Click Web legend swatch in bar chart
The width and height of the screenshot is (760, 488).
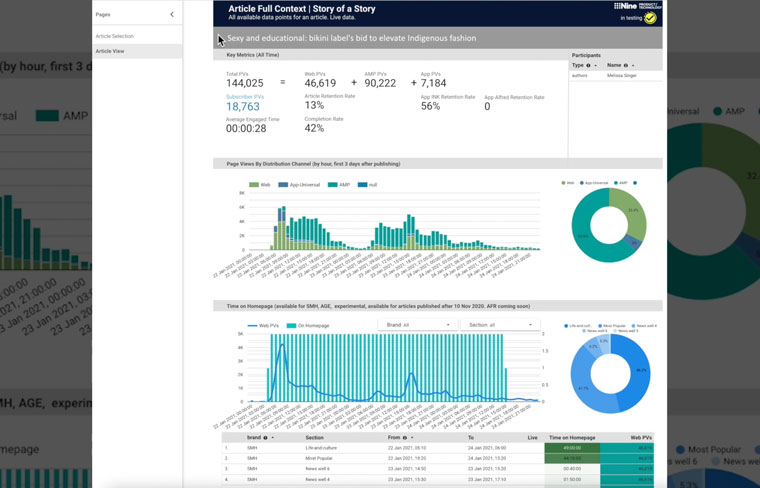click(253, 185)
